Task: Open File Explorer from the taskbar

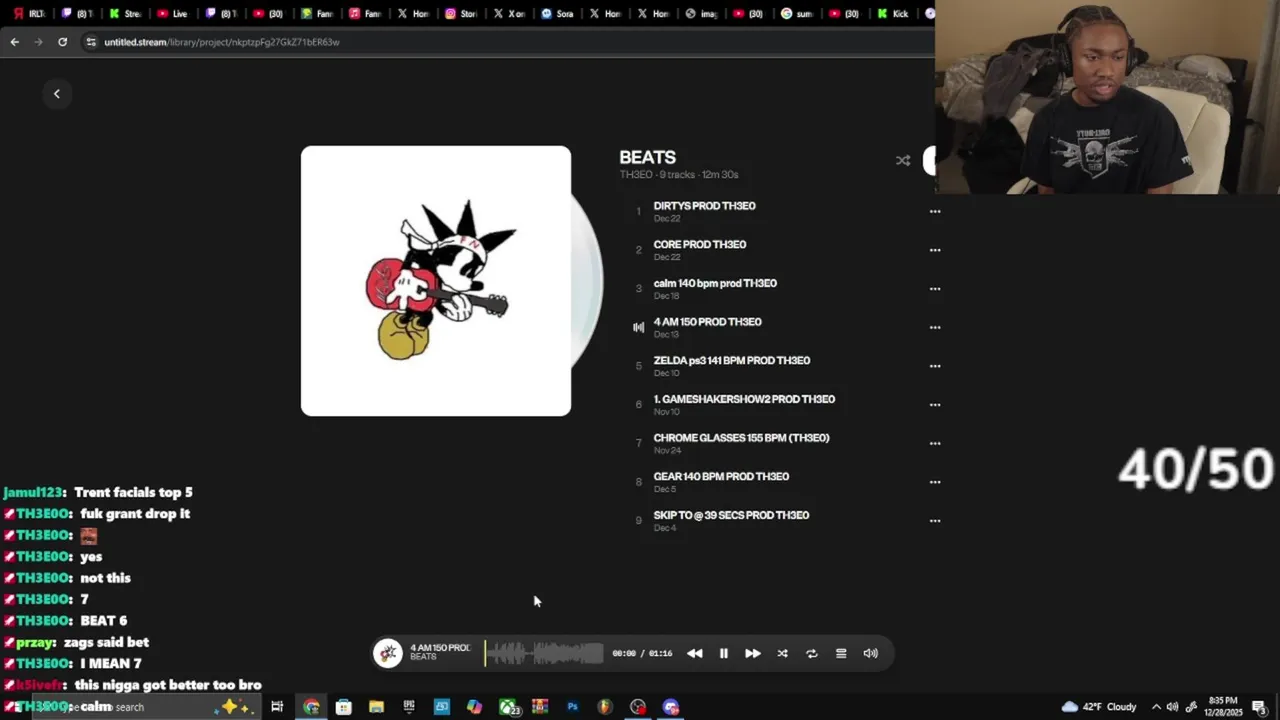Action: point(376,707)
